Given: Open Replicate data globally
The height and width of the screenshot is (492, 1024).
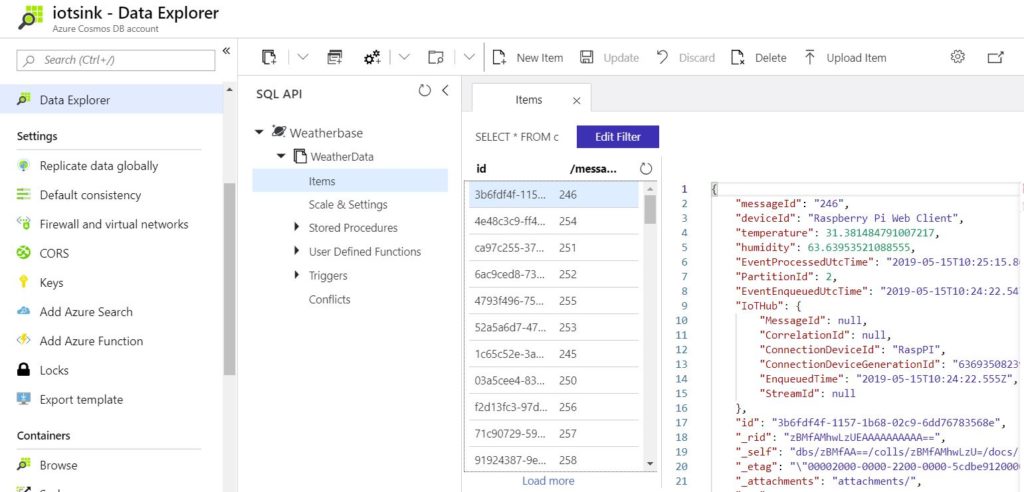Looking at the screenshot, I should click(101, 166).
